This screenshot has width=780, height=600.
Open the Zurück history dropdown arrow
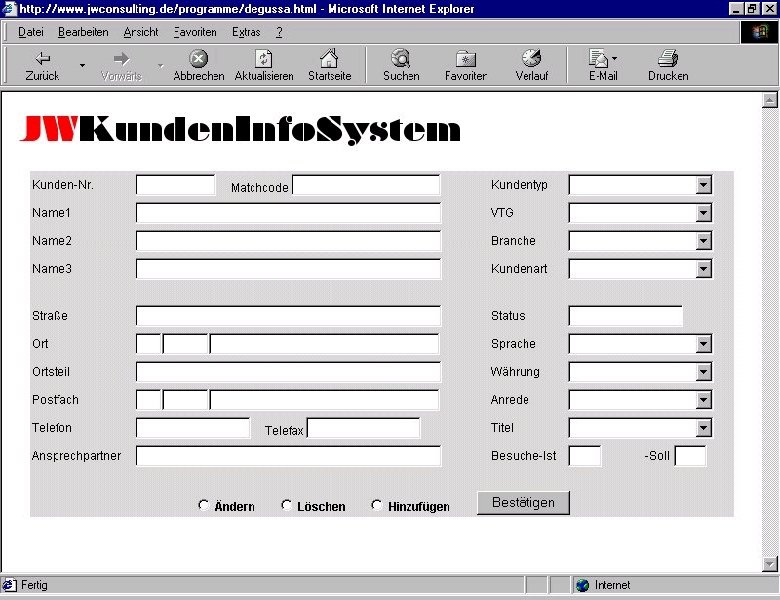click(83, 65)
